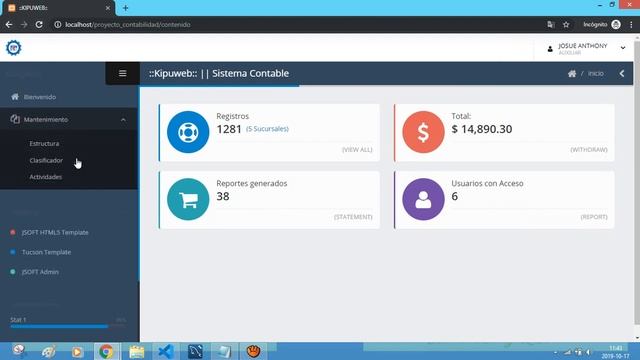Toggle the hamburger sidebar menu button
640x360 pixels.
[122, 73]
